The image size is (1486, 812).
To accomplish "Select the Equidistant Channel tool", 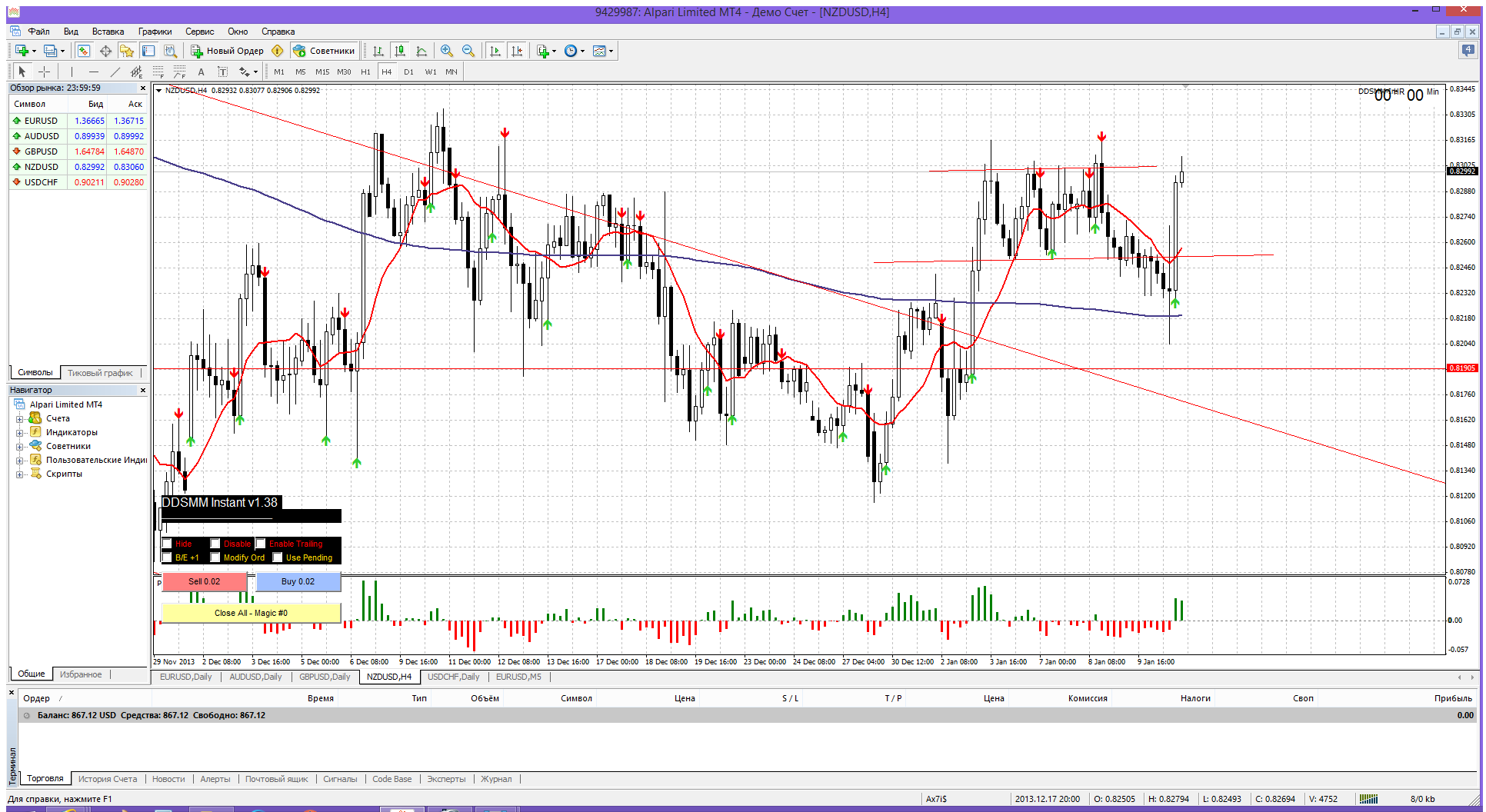I will (x=136, y=72).
